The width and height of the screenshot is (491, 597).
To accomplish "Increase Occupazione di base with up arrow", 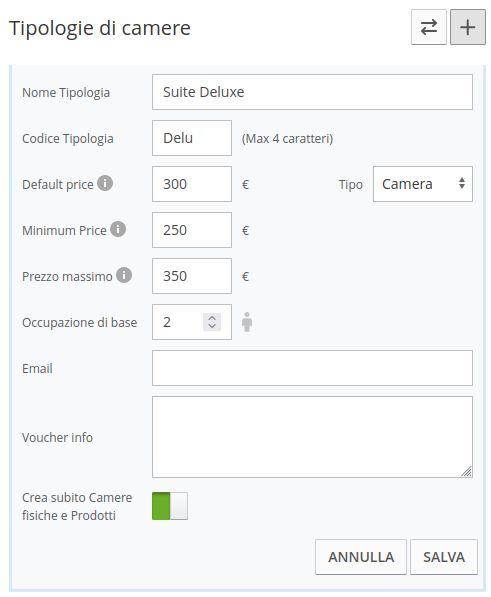I will [212, 318].
